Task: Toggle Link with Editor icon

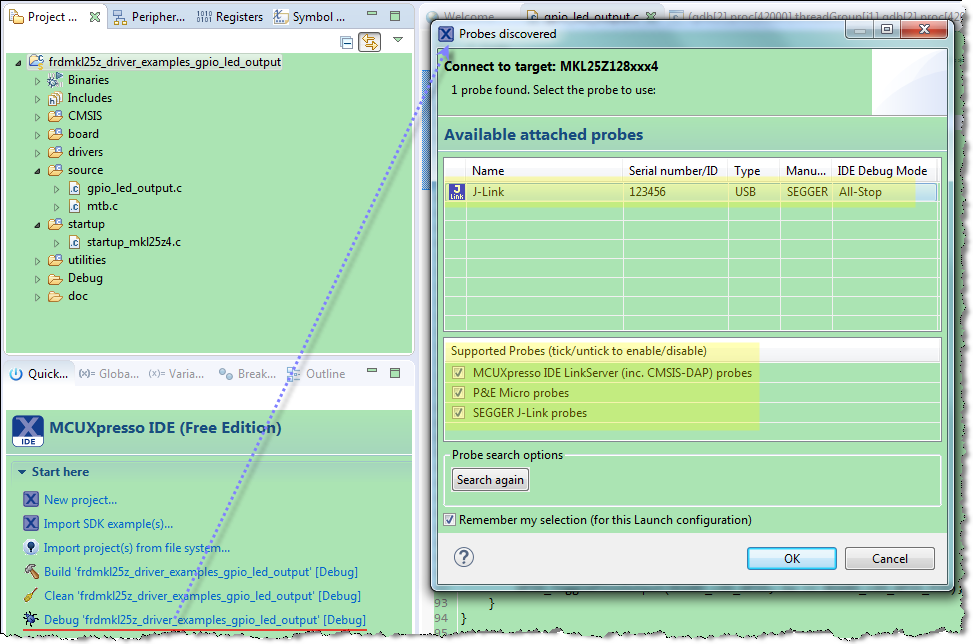Action: [x=370, y=42]
